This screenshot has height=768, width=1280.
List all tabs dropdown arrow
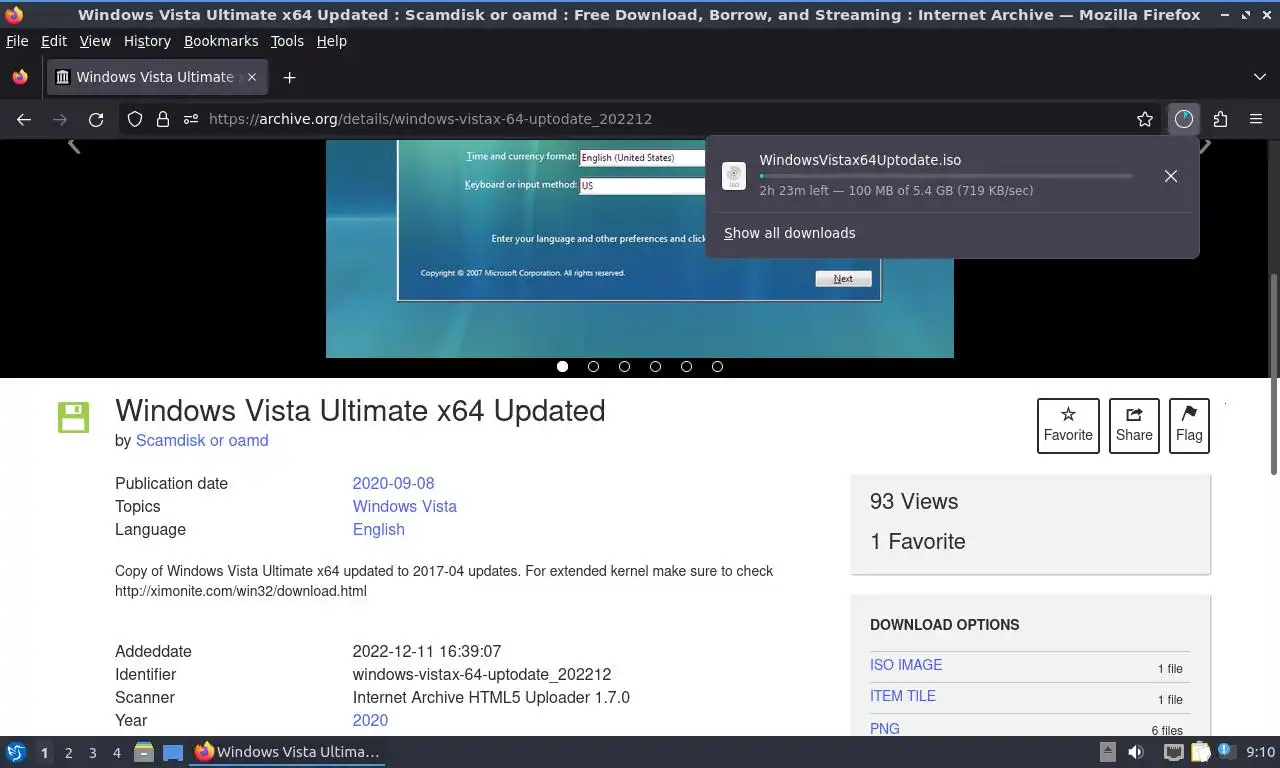pos(1260,77)
